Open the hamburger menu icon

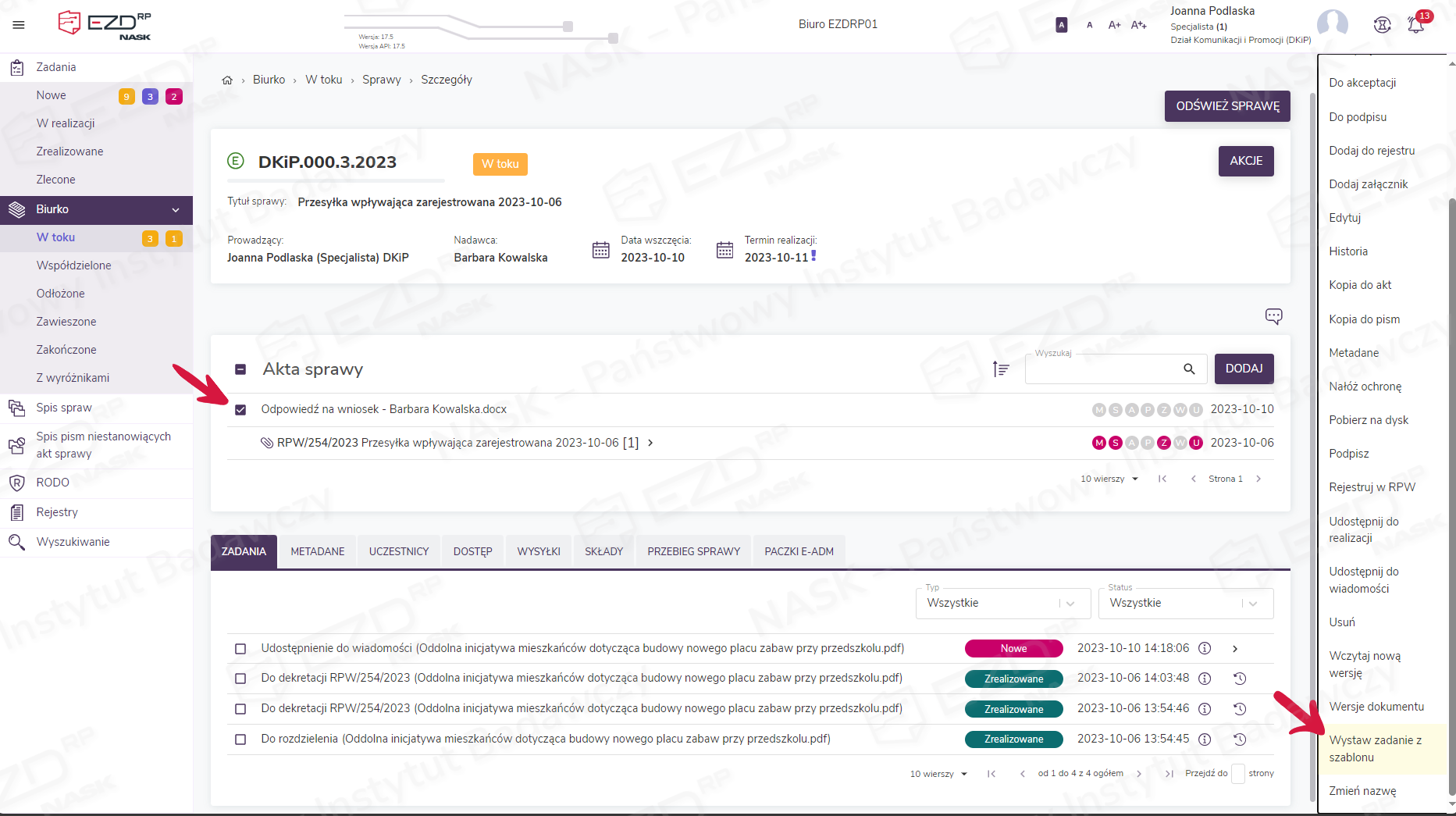(x=19, y=25)
